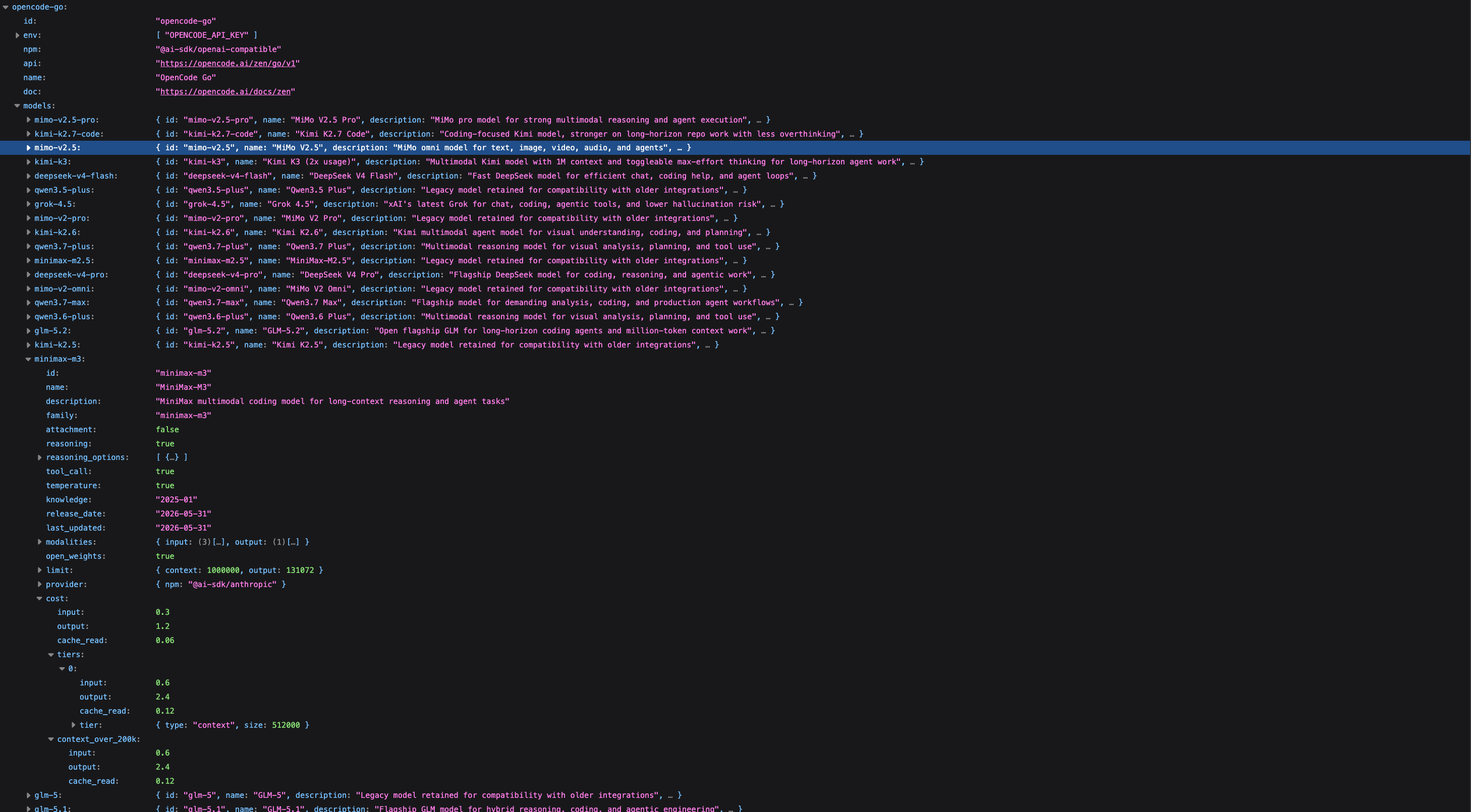Collapse the minimax-m3 node
This screenshot has width=1471, height=812.
(29, 359)
